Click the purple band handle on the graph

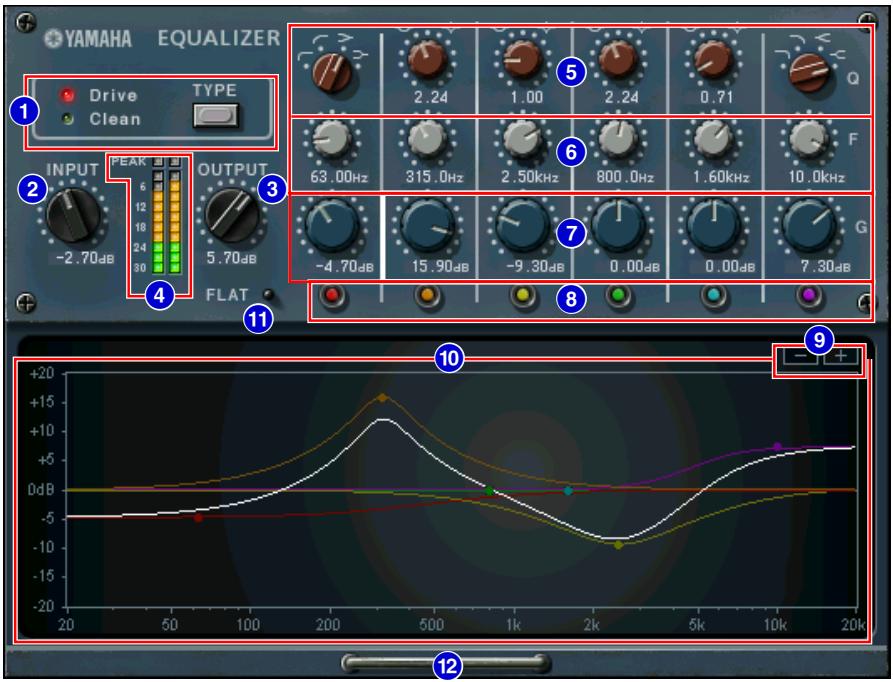click(777, 446)
